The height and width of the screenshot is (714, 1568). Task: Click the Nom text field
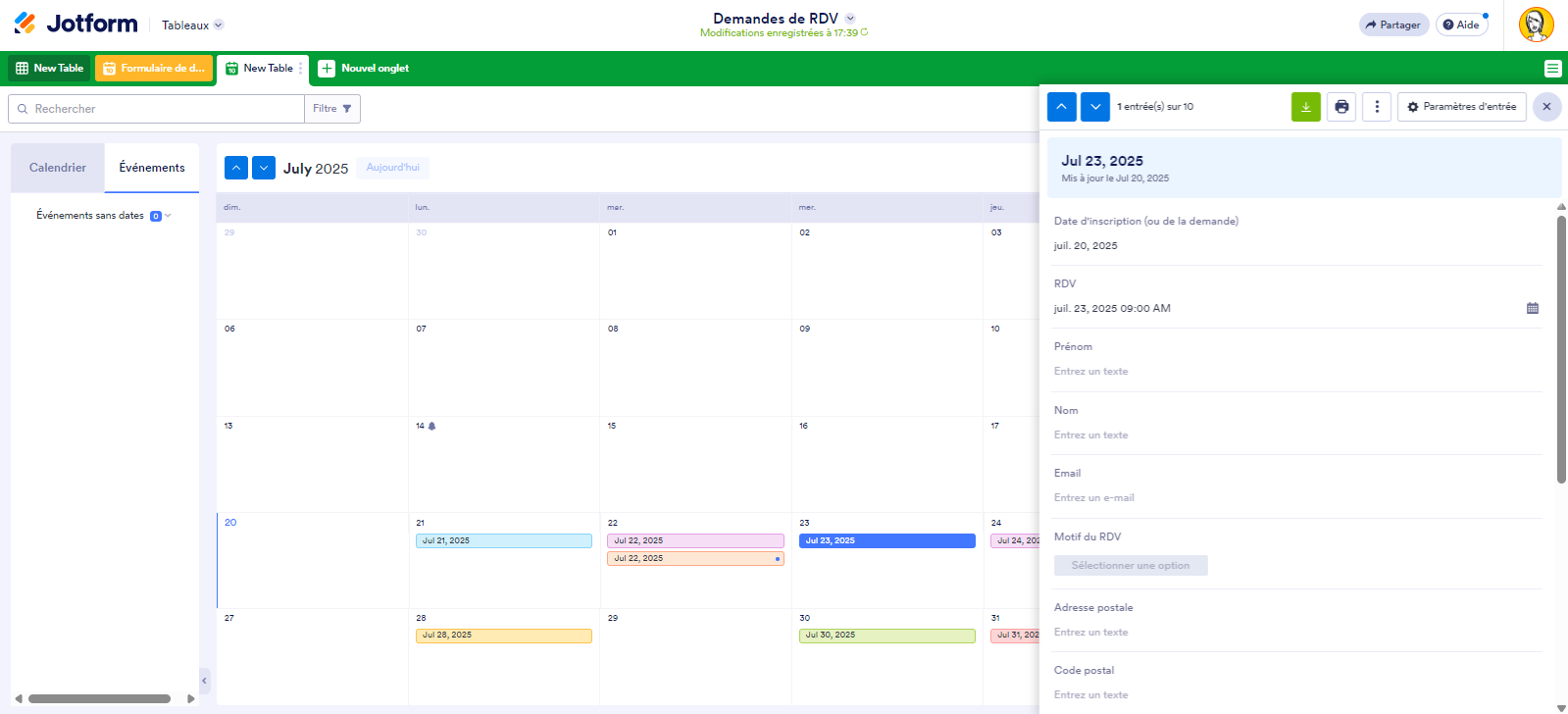coord(1297,435)
